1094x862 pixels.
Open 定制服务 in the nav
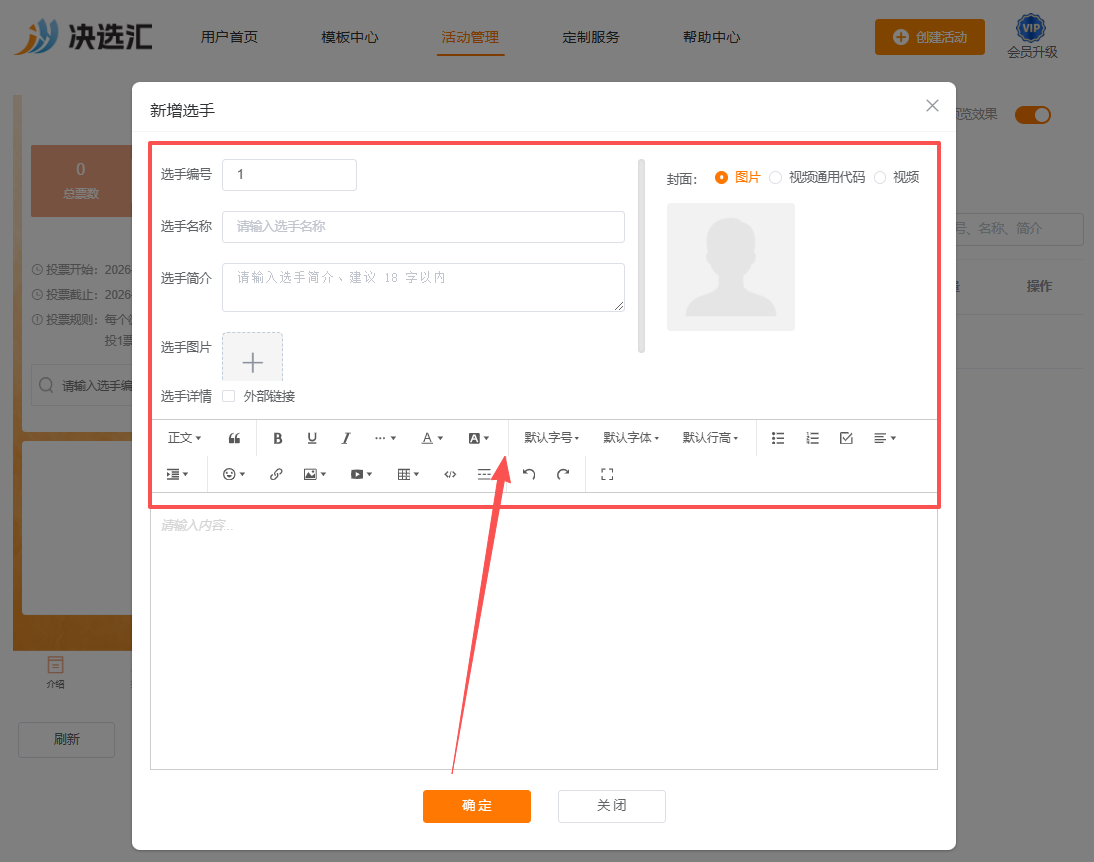tap(591, 37)
